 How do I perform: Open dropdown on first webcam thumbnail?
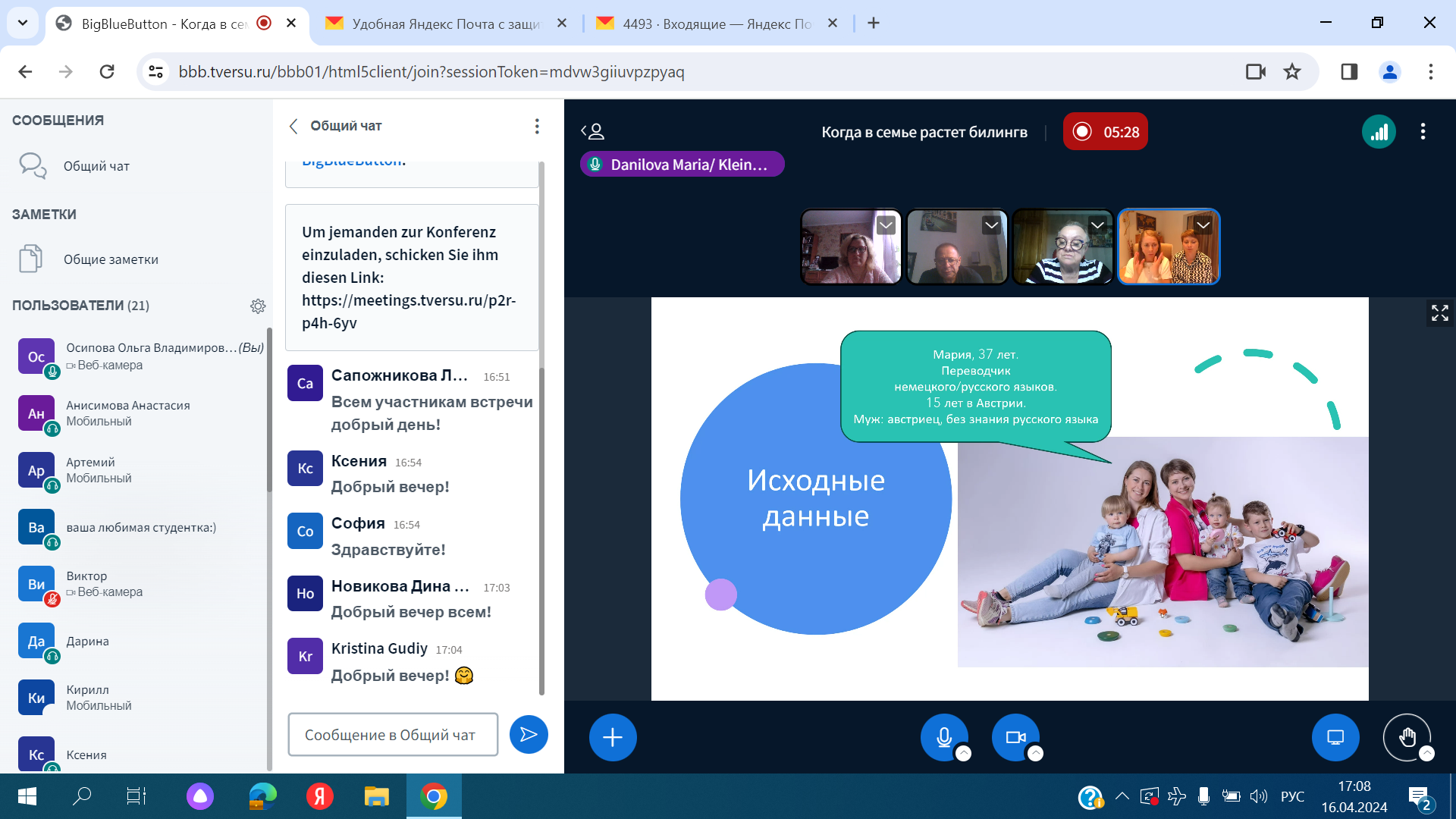885,225
